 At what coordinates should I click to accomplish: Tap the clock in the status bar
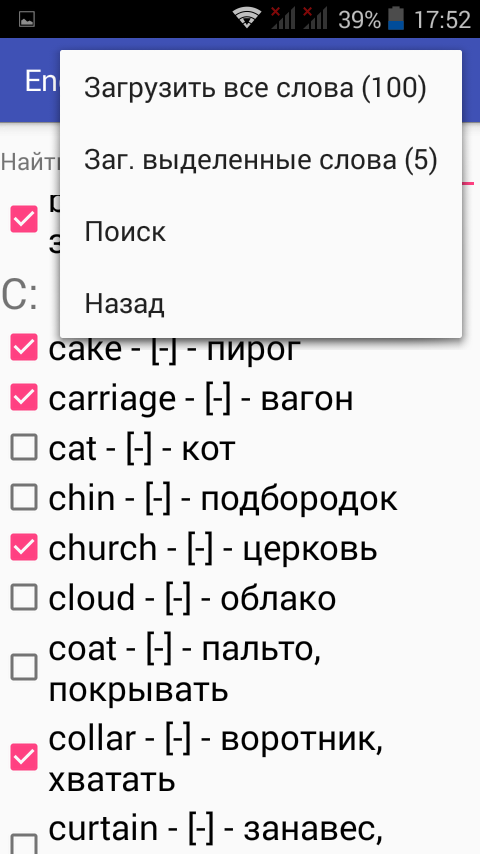pos(442,20)
